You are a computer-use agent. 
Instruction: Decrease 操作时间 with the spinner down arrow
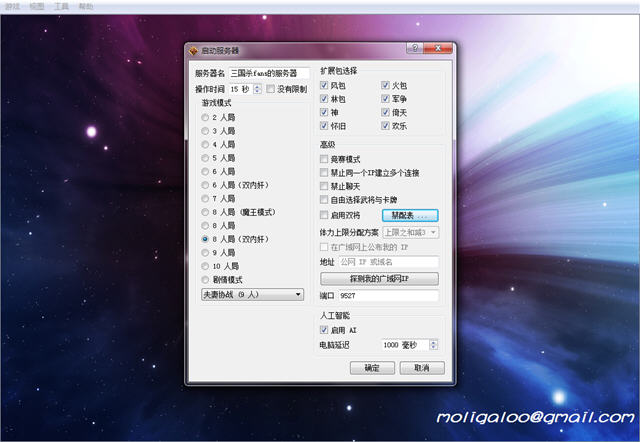257,91
